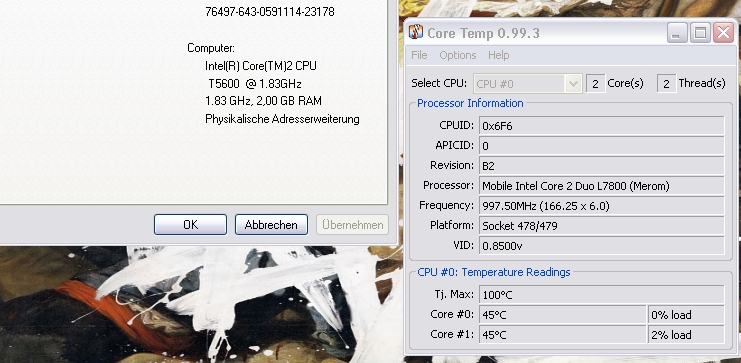This screenshot has height=363, width=741.
Task: Click the APICID value field
Action: point(602,146)
